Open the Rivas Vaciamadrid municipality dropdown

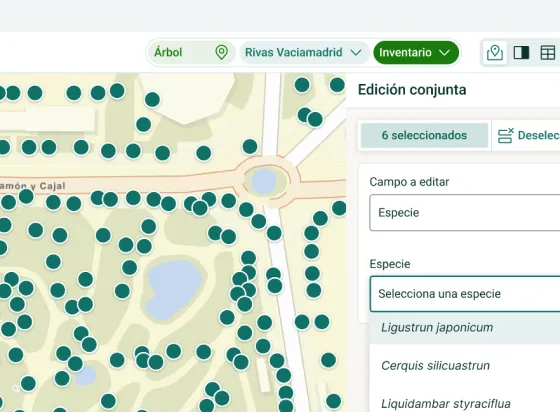[304, 52]
